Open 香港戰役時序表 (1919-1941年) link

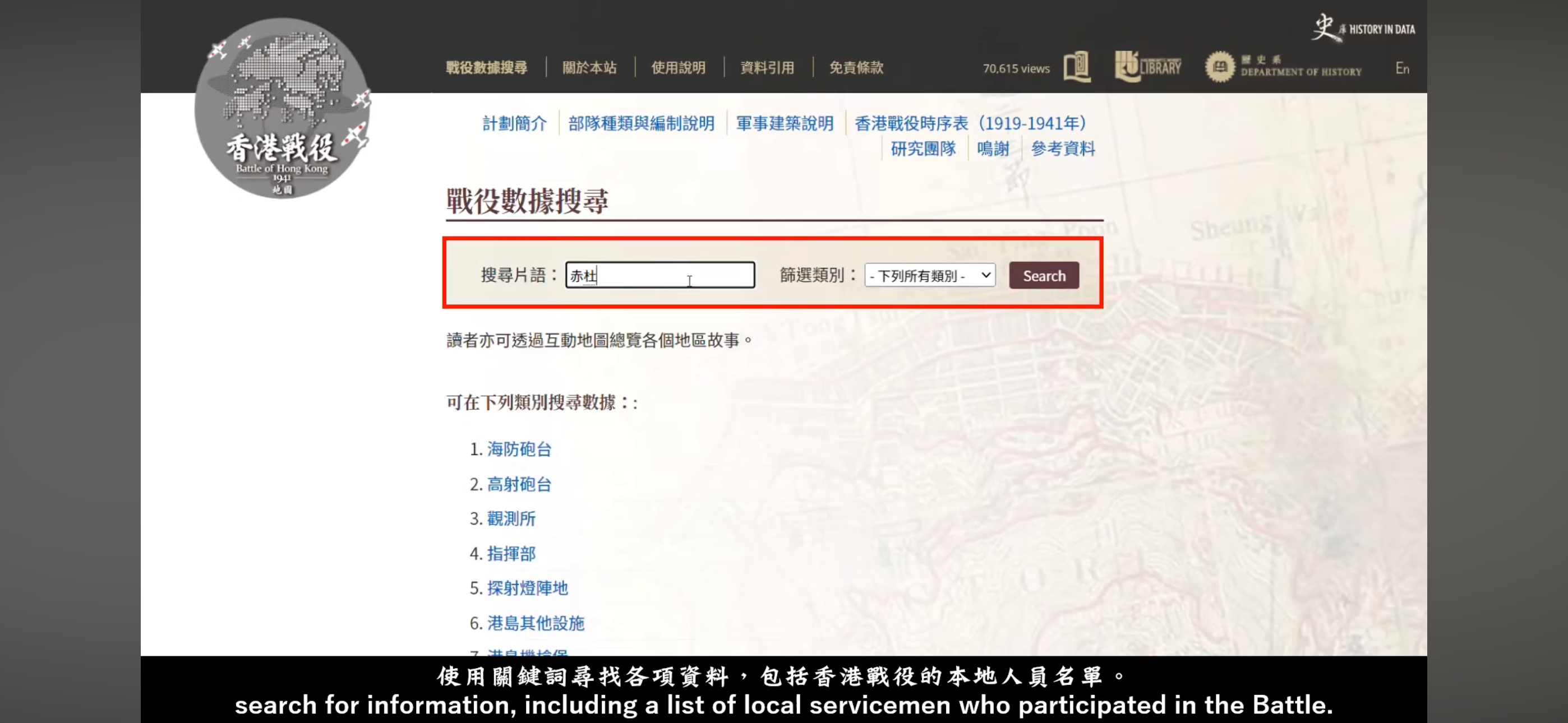pos(970,123)
